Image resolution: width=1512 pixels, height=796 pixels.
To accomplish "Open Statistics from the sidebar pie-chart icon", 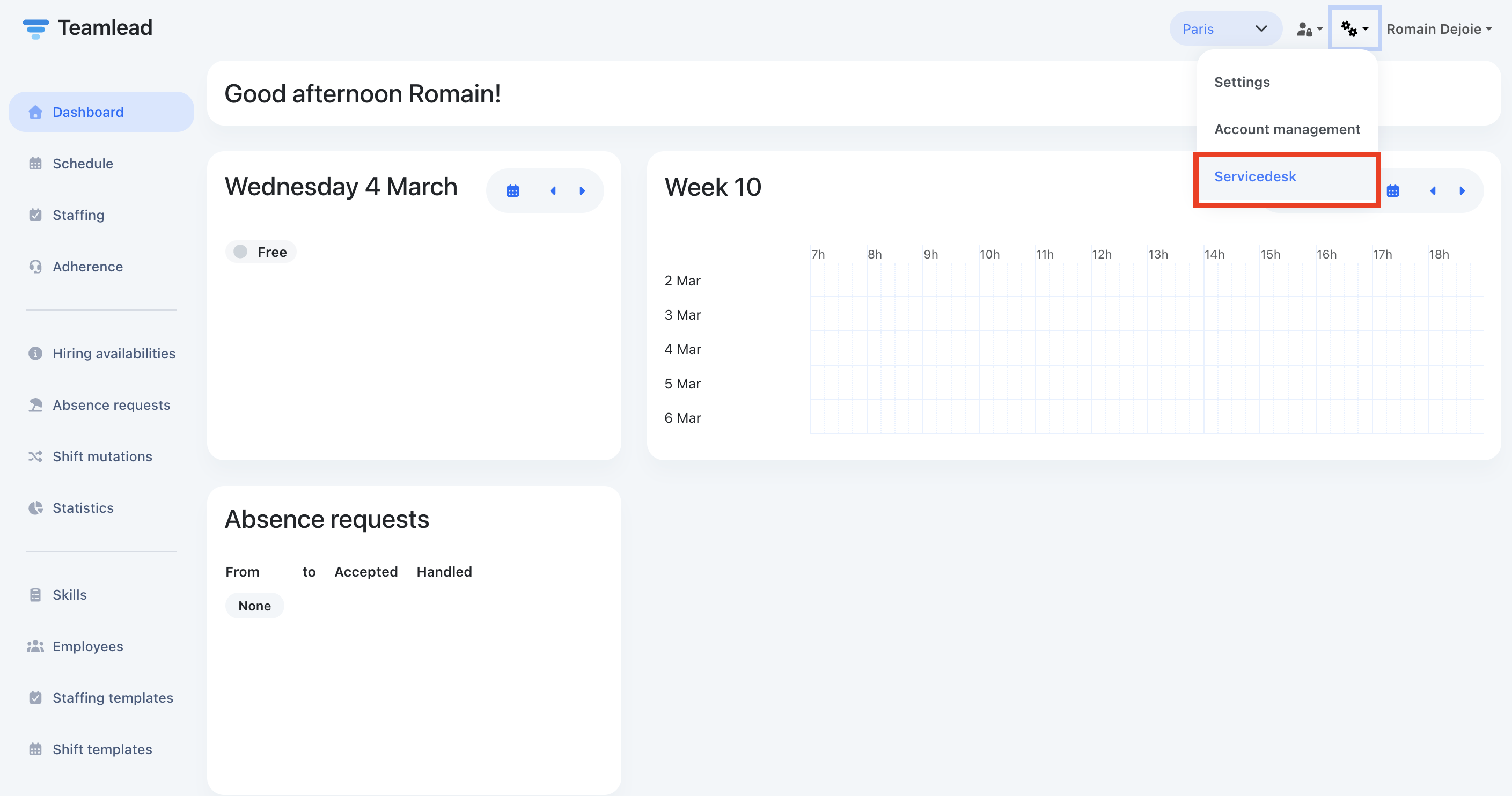I will click(35, 507).
